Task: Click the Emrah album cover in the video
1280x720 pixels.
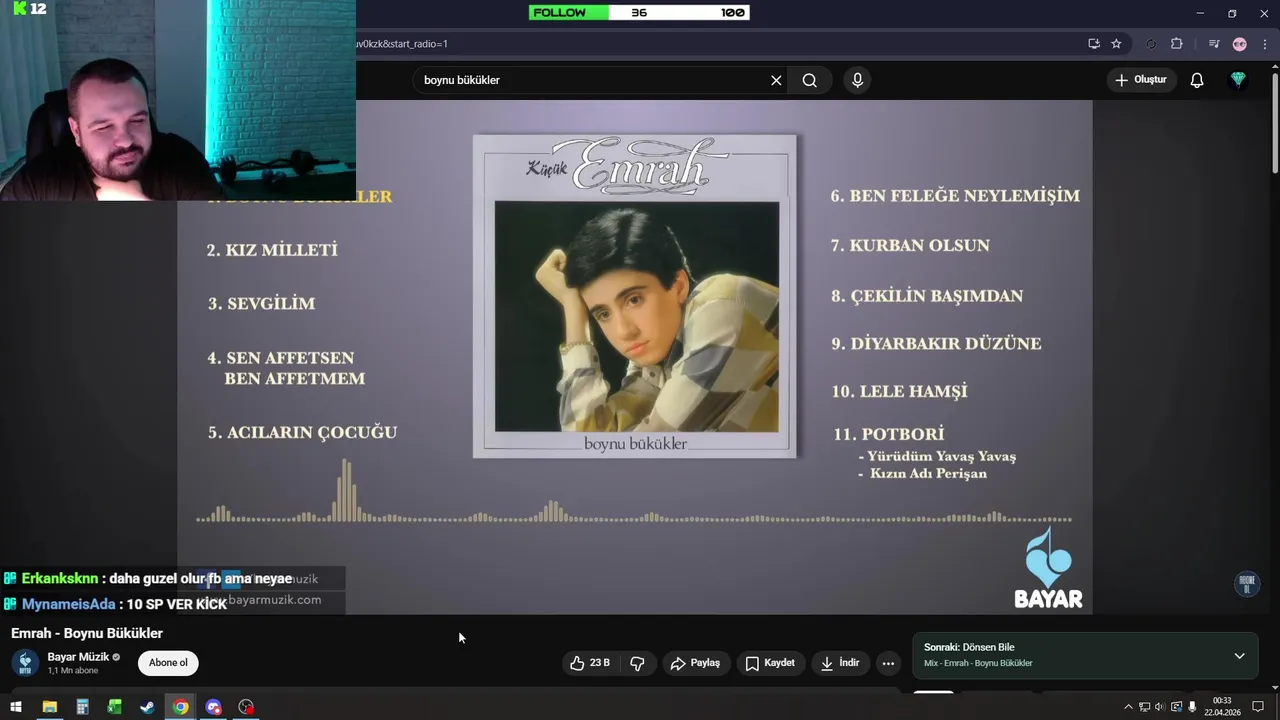Action: [x=635, y=297]
